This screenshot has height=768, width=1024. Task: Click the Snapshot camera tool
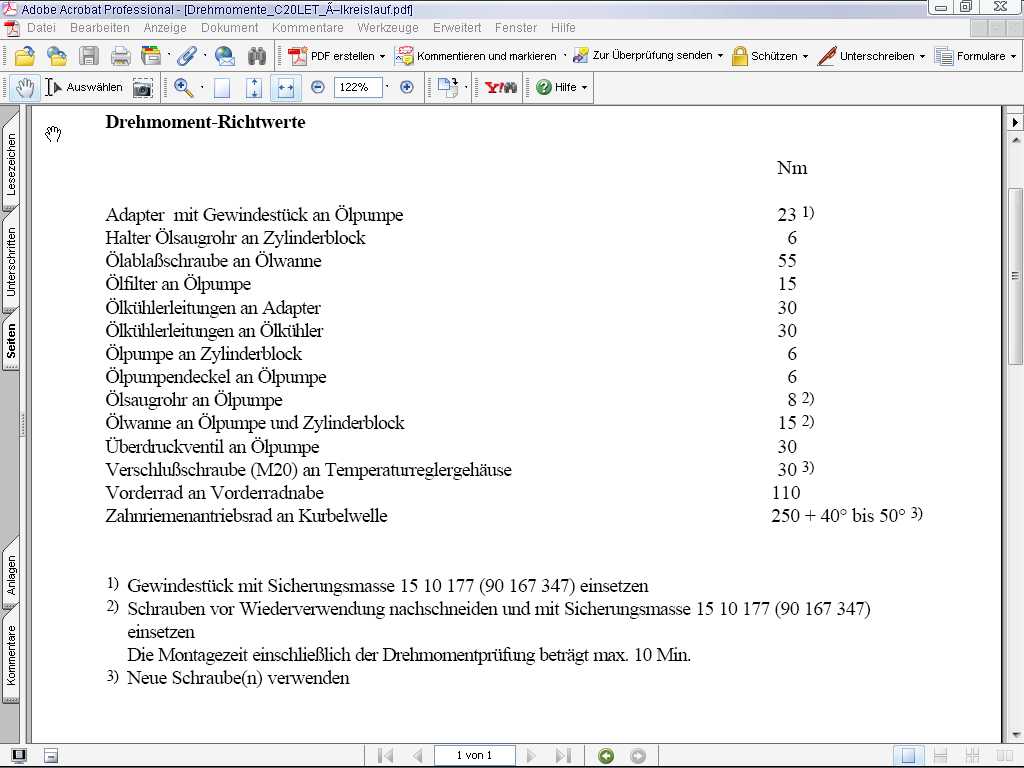143,88
